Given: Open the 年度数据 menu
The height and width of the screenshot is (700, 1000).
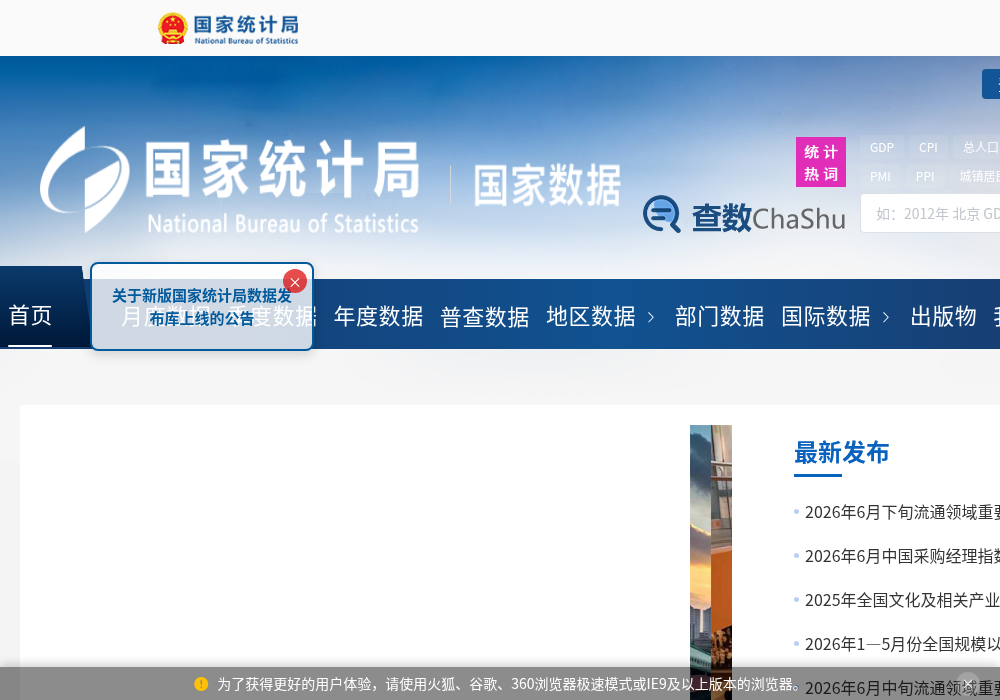Looking at the screenshot, I should pyautogui.click(x=379, y=316).
